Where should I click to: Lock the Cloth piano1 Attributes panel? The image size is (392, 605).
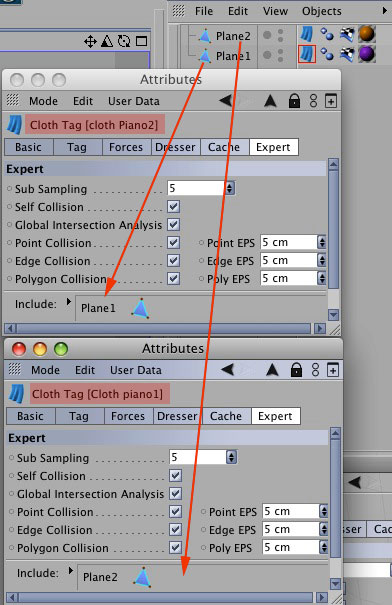point(296,370)
